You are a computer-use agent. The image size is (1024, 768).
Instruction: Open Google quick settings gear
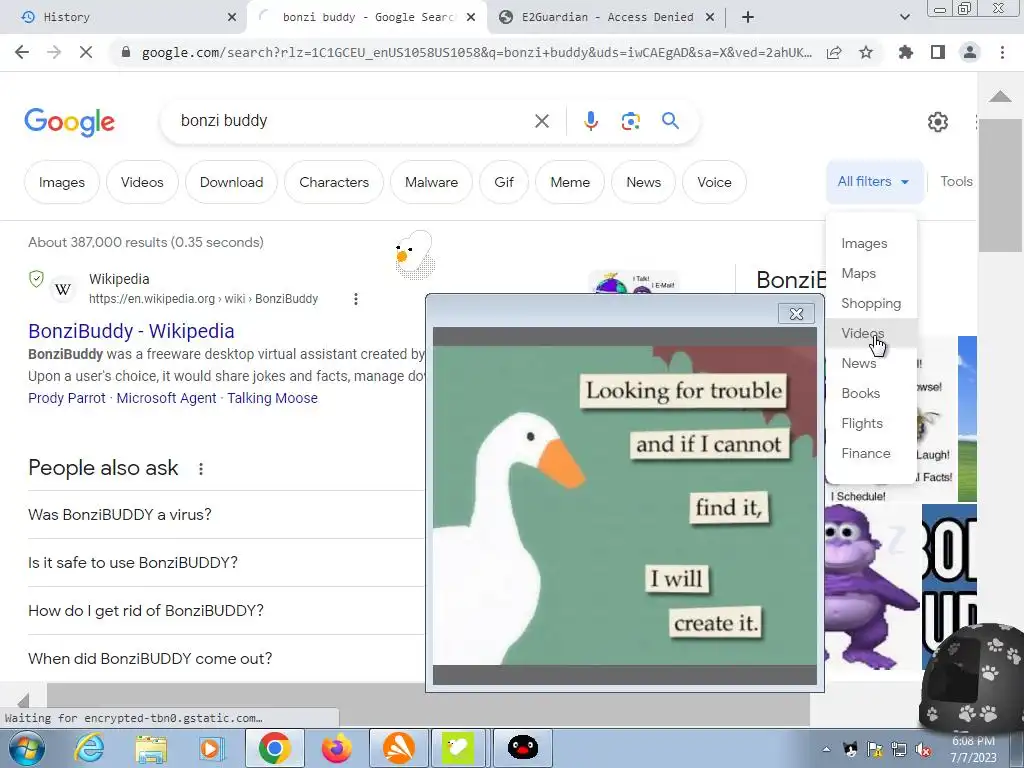pyautogui.click(x=938, y=121)
